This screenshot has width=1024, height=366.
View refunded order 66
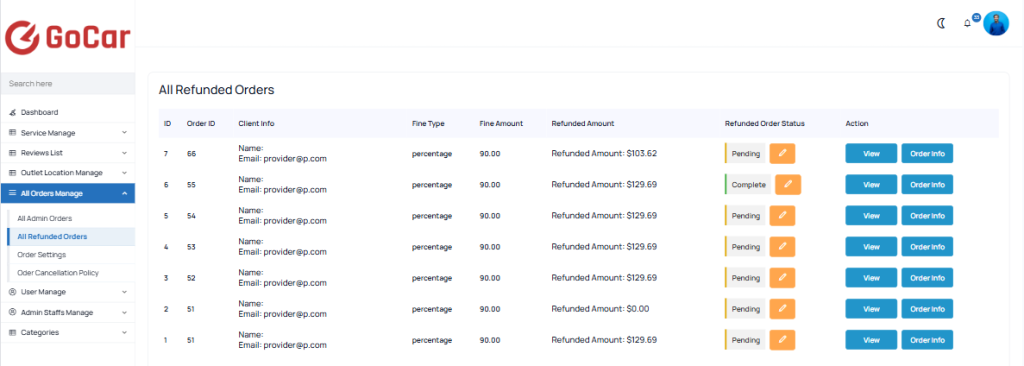coord(871,154)
